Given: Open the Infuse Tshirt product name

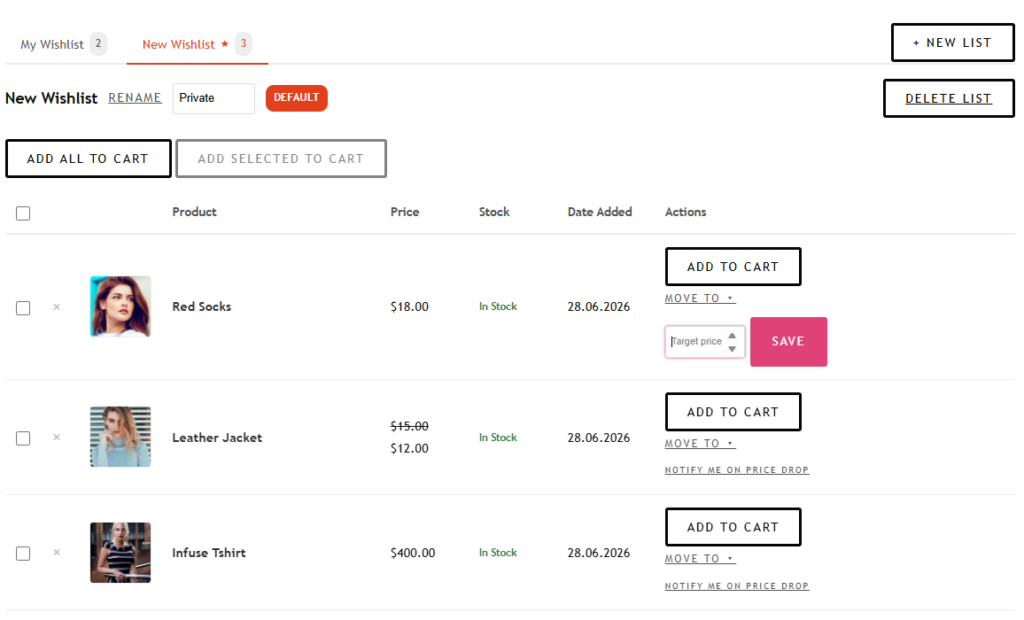Looking at the screenshot, I should point(209,553).
